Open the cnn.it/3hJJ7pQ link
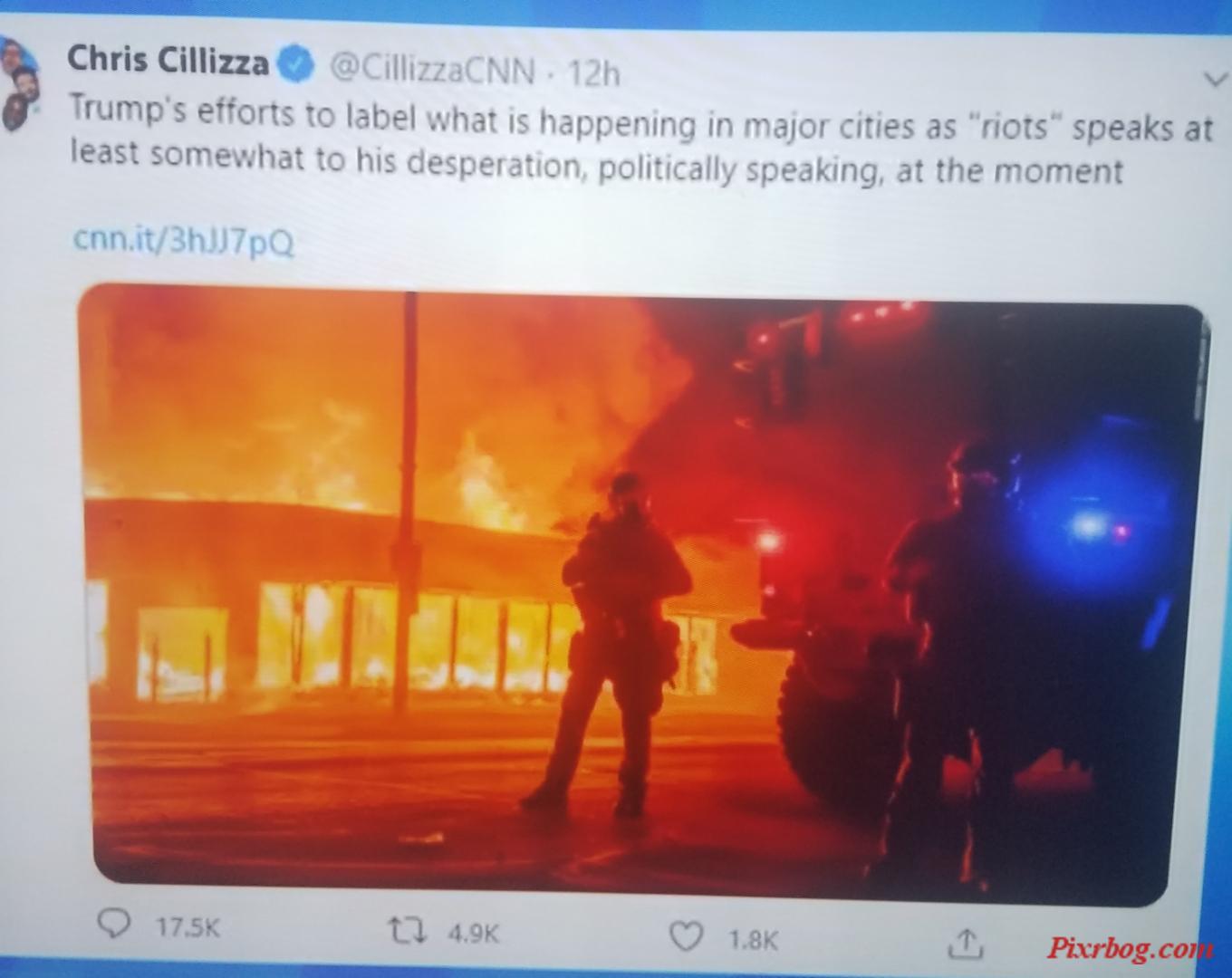This screenshot has width=1232, height=978. (184, 241)
